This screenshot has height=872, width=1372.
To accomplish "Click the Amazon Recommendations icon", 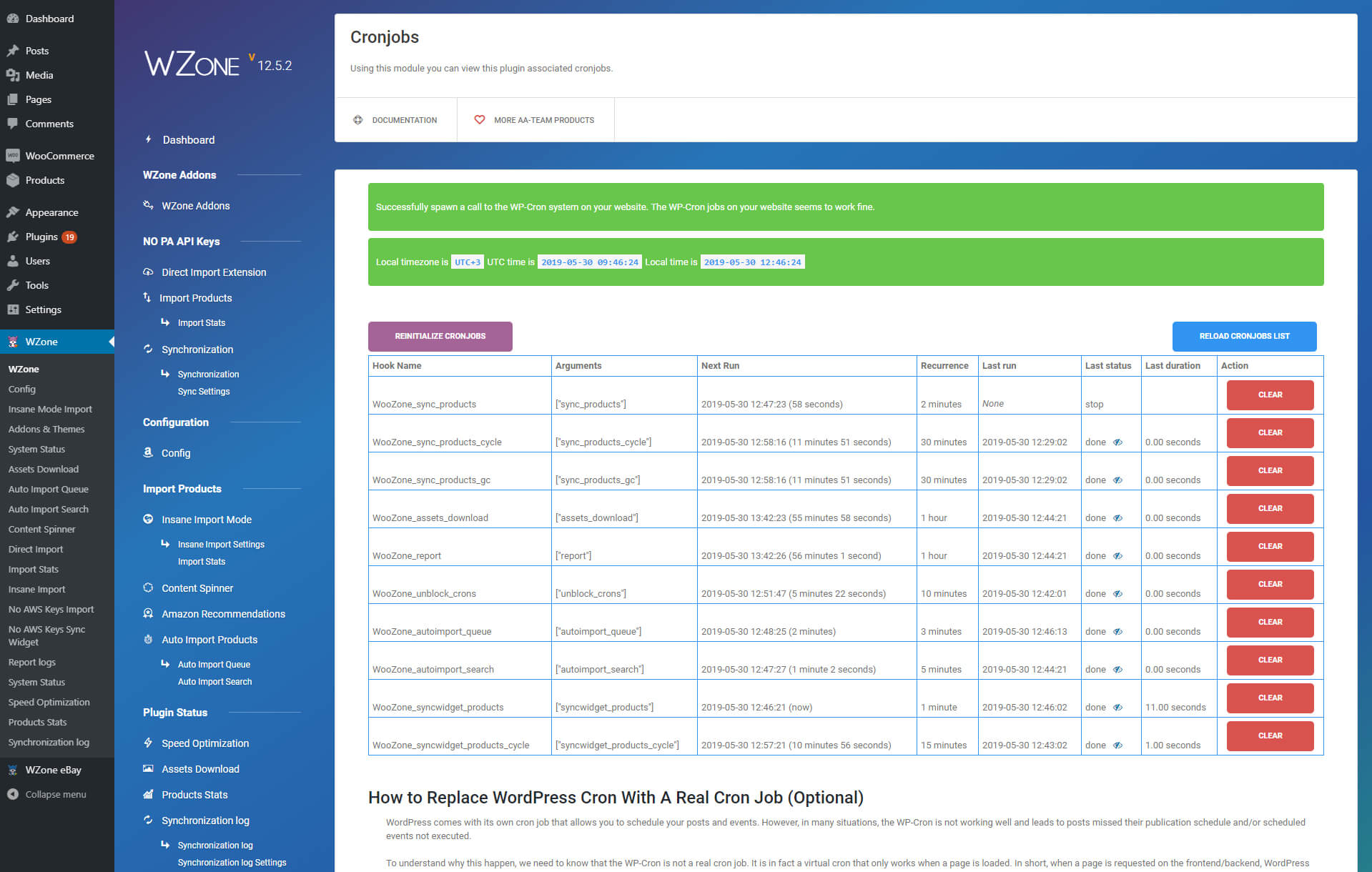I will coord(148,613).
